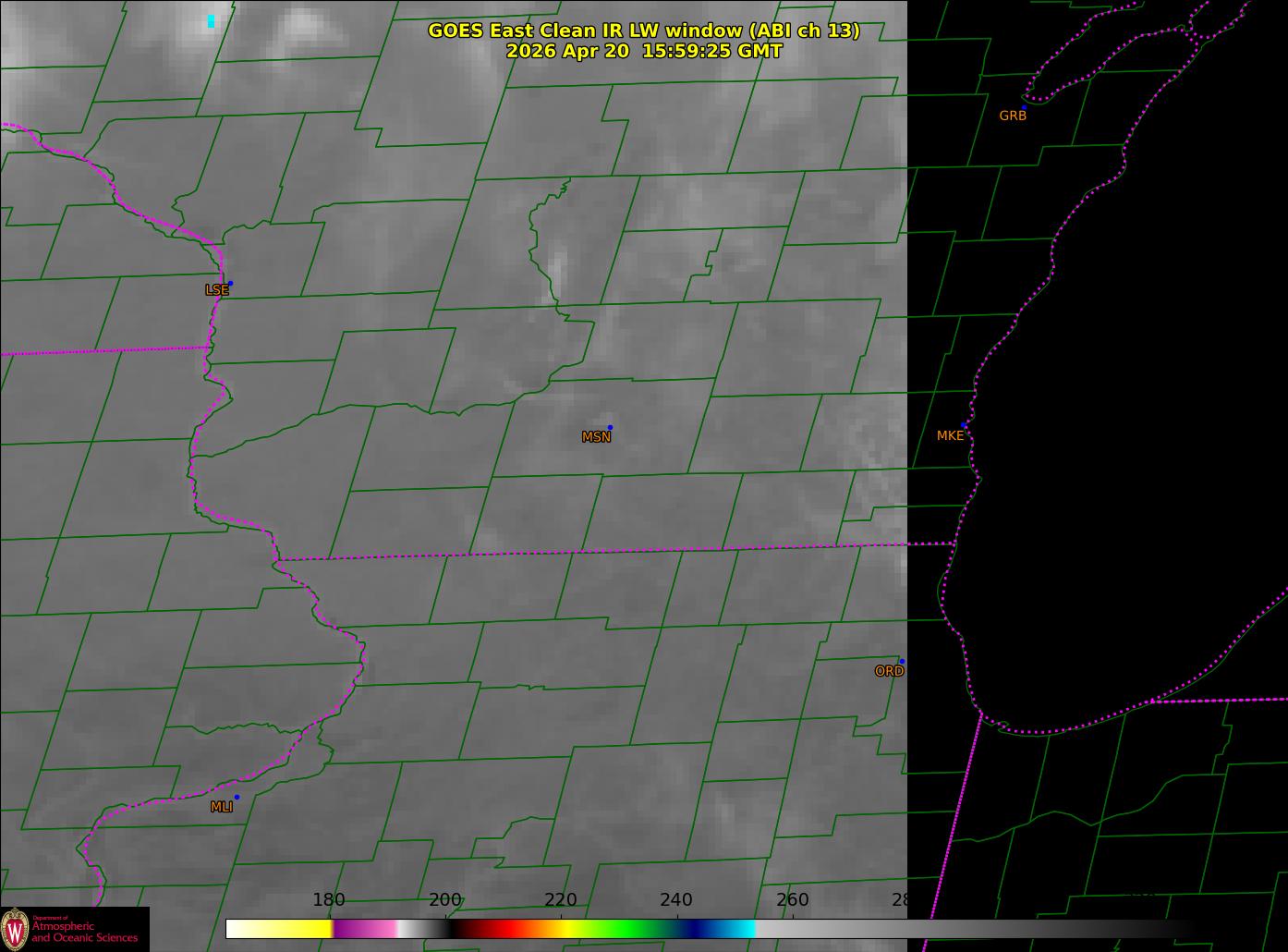This screenshot has width=1288, height=952.
Task: Click the GOES East Clean IR title text
Action: coord(644,31)
